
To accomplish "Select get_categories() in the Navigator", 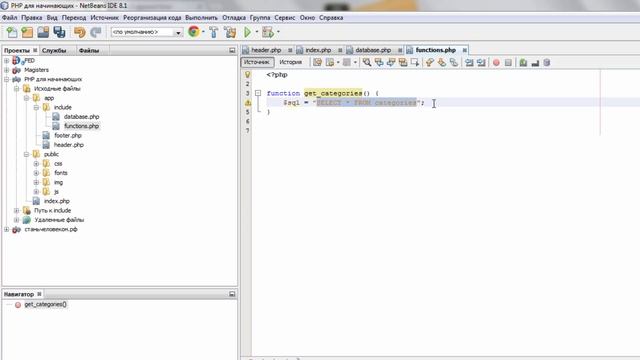I will pos(45,304).
